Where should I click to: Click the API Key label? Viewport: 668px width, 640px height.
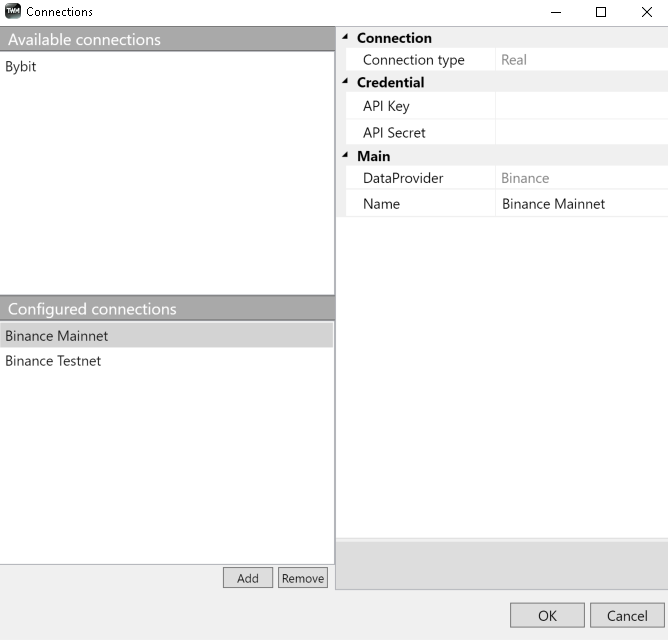[x=386, y=106]
